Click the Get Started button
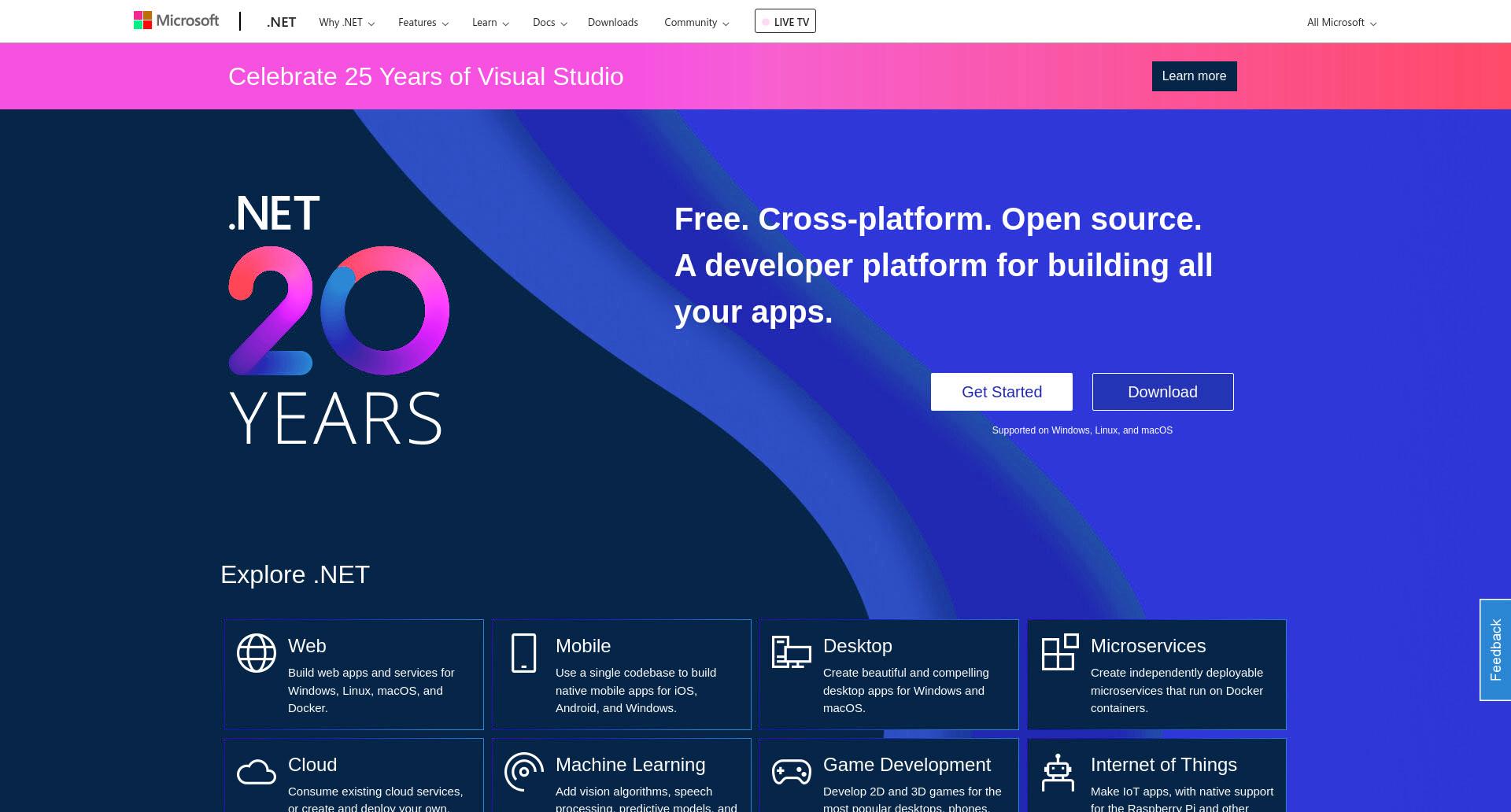Viewport: 1511px width, 812px height. [x=1002, y=392]
